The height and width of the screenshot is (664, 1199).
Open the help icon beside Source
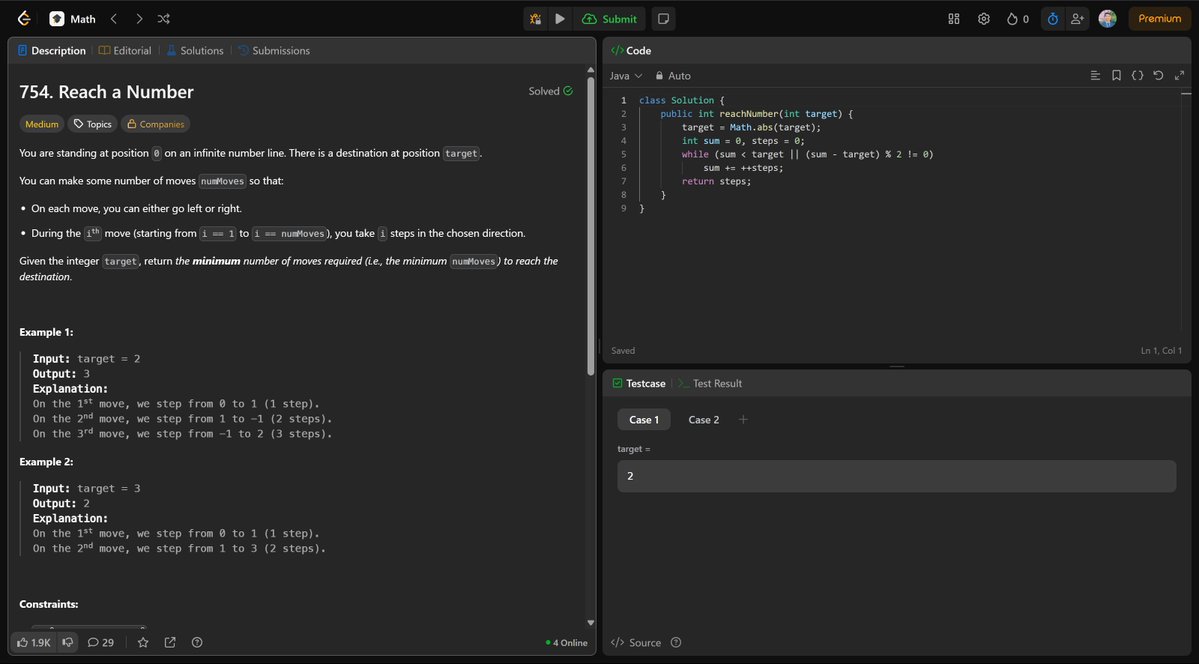point(676,643)
